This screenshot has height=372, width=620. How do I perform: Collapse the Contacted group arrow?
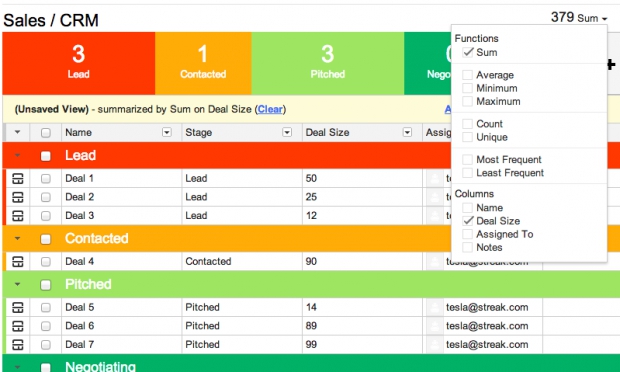coord(17,238)
